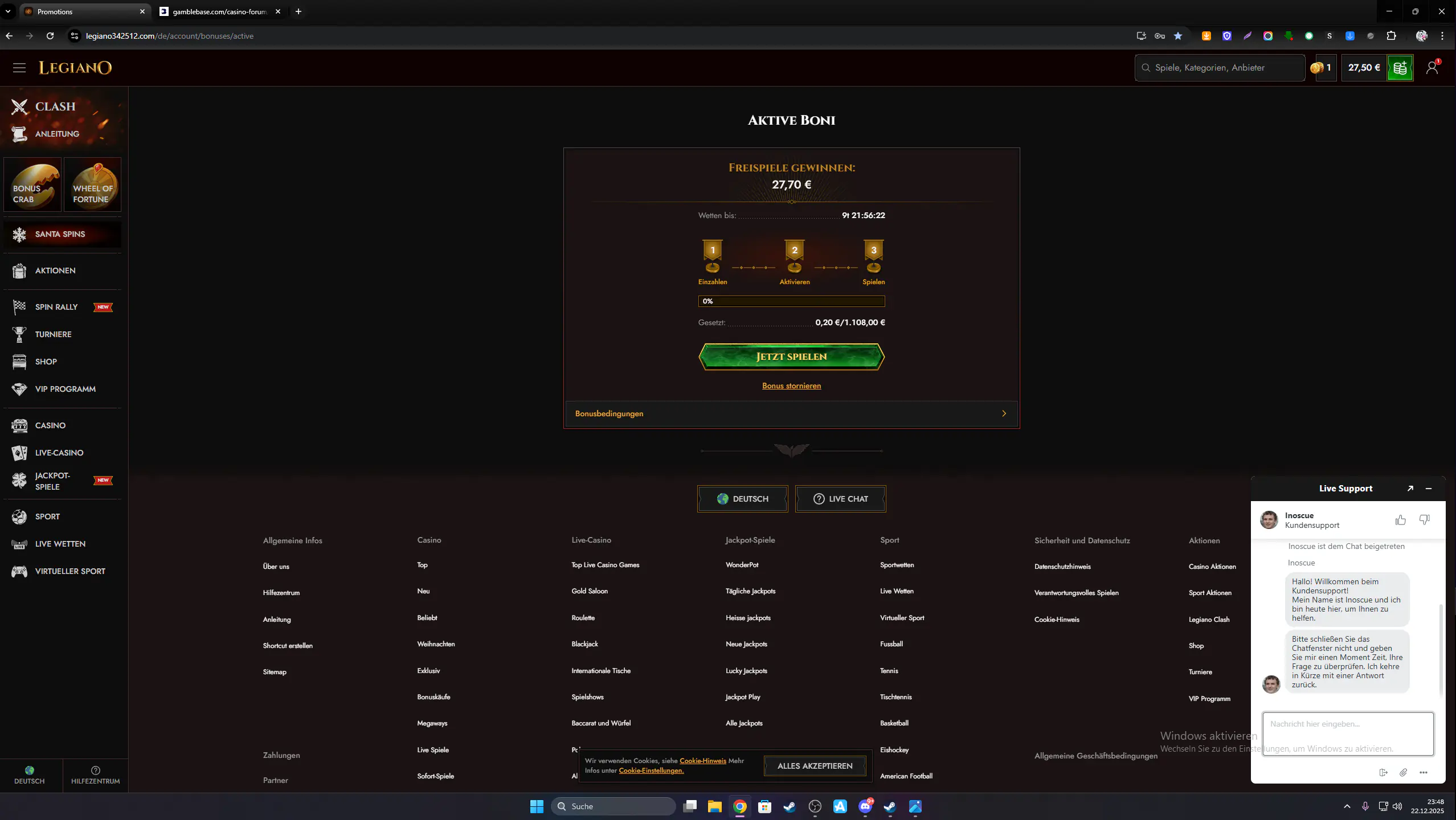Open the Bonus Crab game tile
This screenshot has height=820, width=1456.
[x=32, y=184]
